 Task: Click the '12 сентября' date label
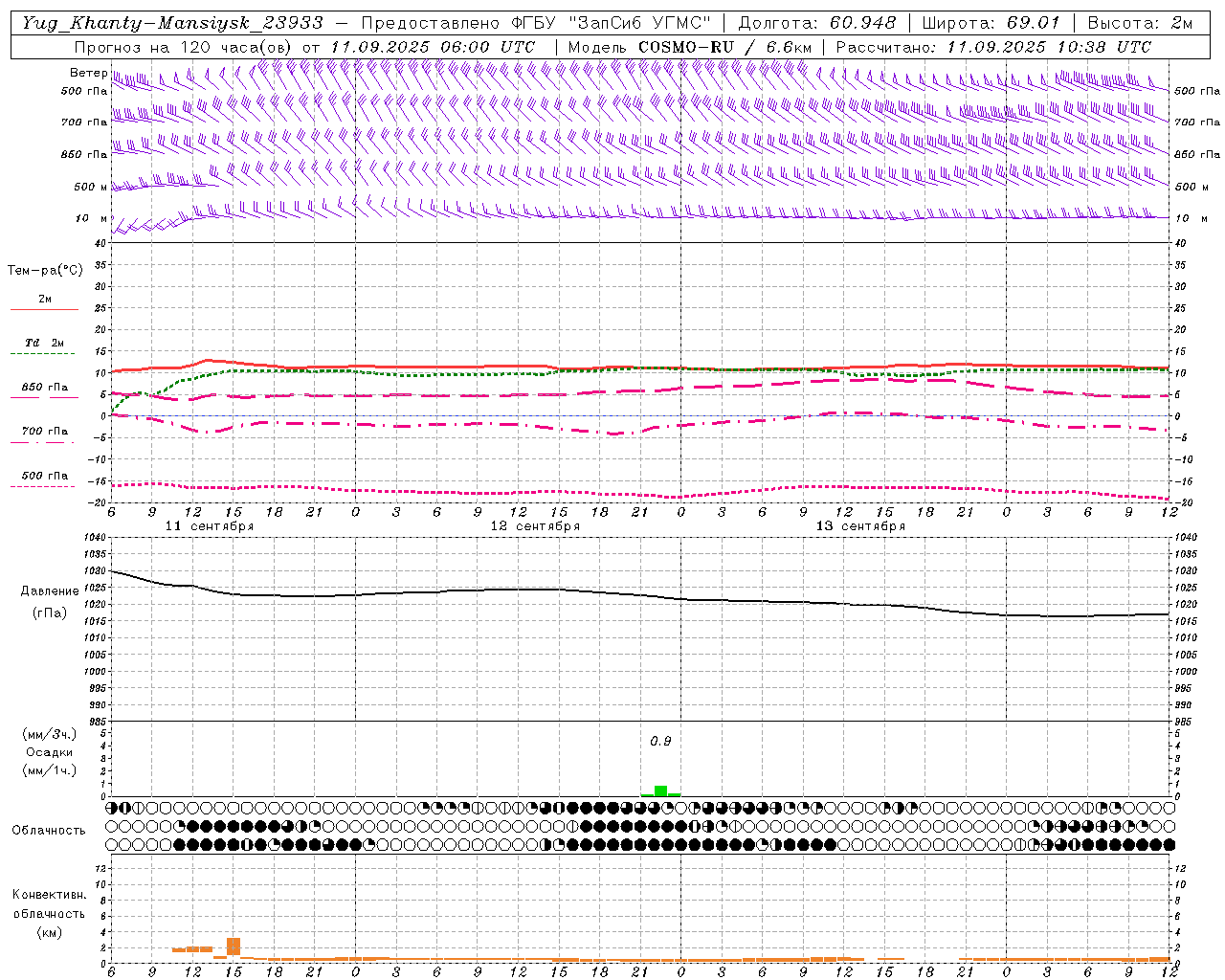tap(535, 526)
